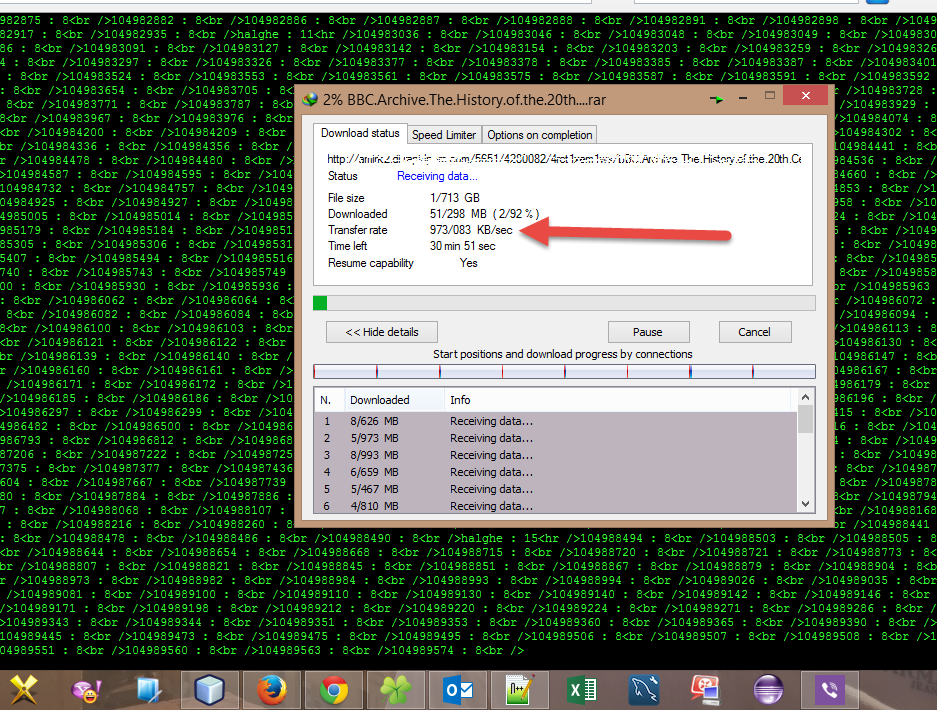Image resolution: width=937 pixels, height=710 pixels.
Task: Launch Outlook from the taskbar
Action: click(x=457, y=689)
